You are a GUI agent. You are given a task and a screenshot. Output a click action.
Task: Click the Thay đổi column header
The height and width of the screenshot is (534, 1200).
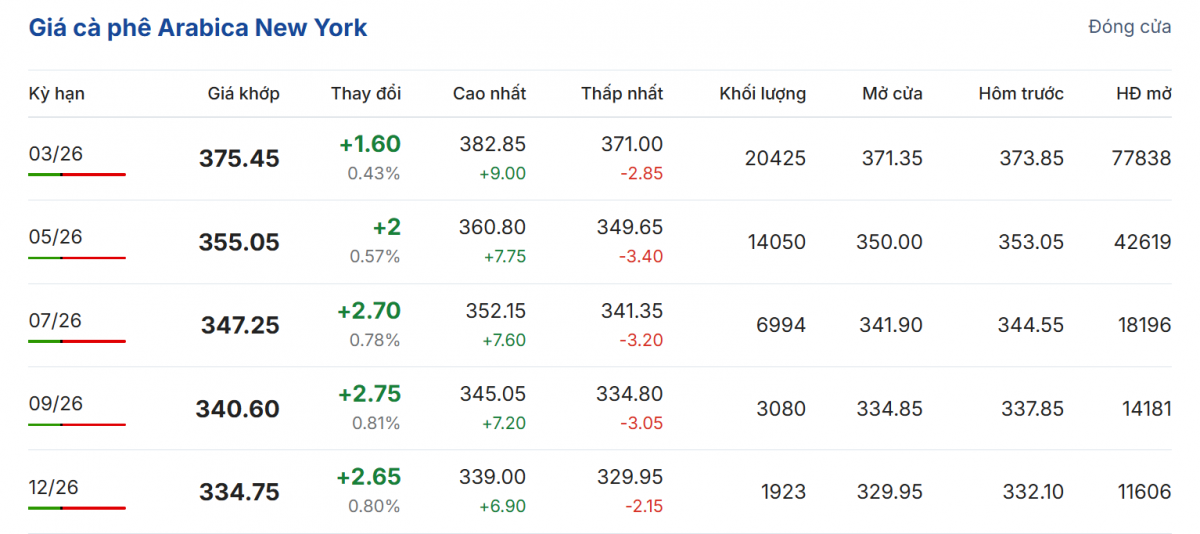coord(366,94)
